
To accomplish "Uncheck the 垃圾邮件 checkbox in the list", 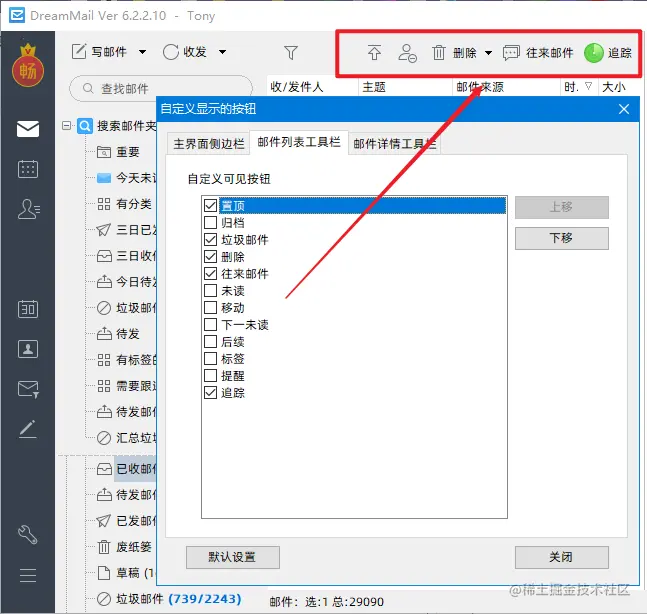I will pos(210,239).
